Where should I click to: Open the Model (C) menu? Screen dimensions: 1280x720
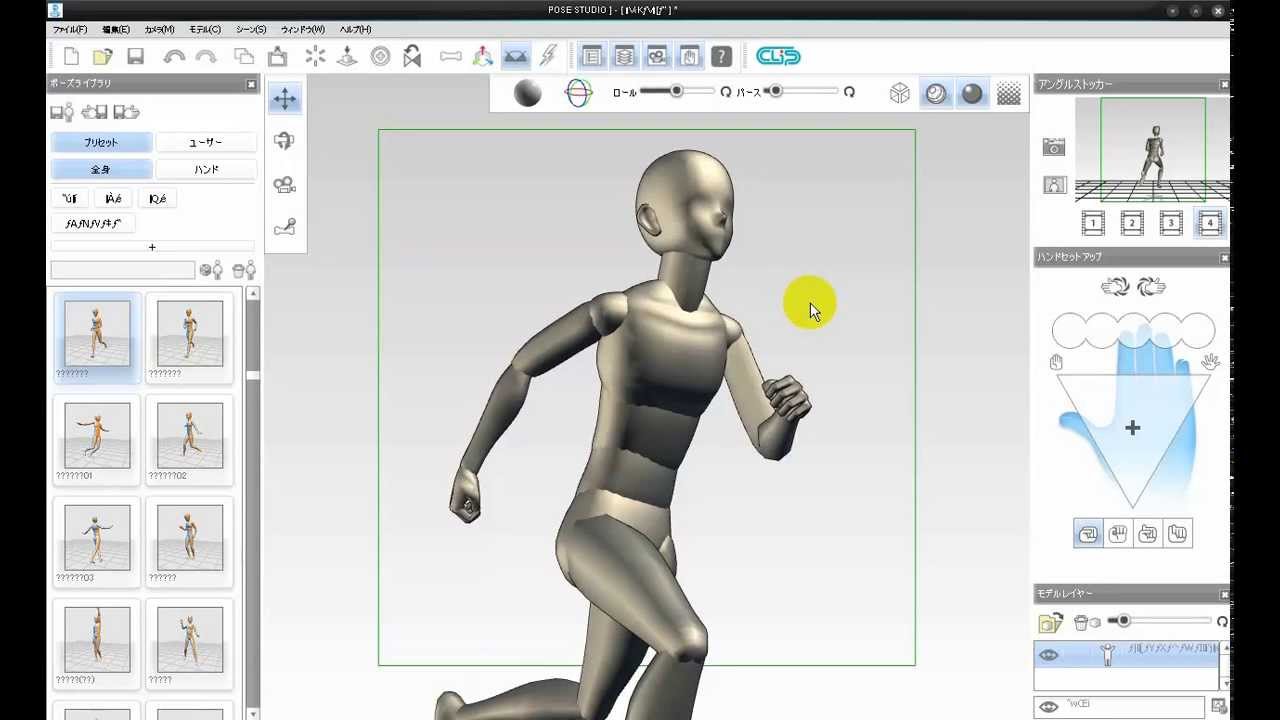[205, 30]
